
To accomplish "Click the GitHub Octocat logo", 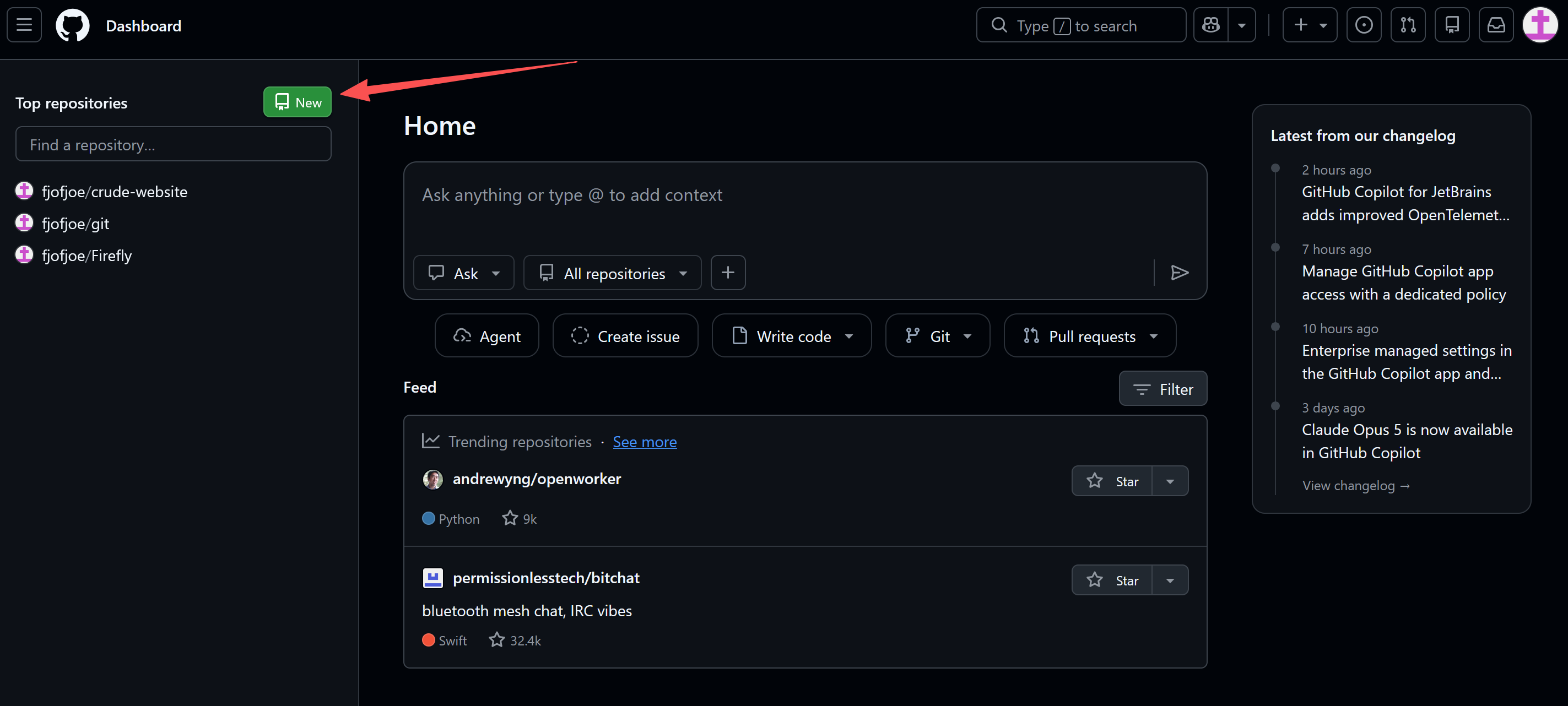I will tap(72, 25).
